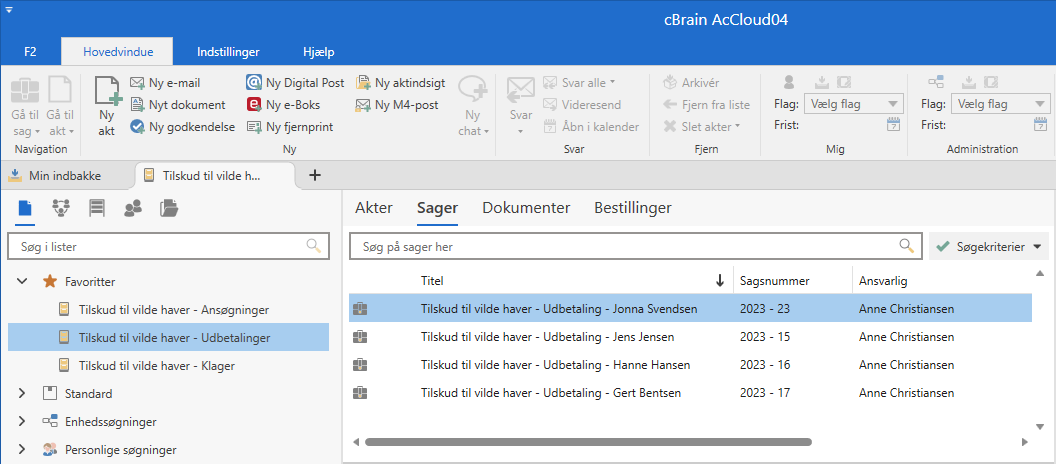Expand the Standard tree node
Viewport: 1056px width, 464px height.
22,394
